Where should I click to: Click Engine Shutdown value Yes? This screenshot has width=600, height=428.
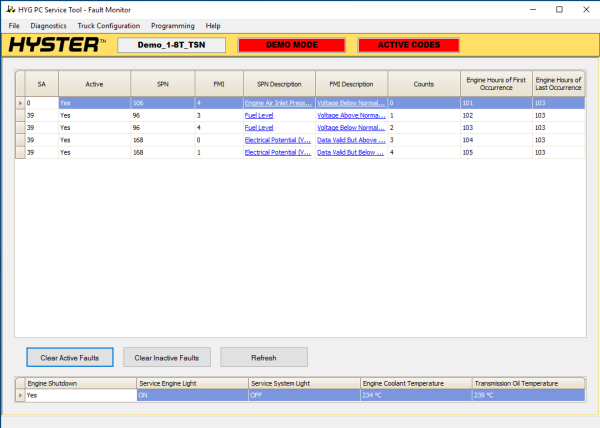click(x=81, y=395)
